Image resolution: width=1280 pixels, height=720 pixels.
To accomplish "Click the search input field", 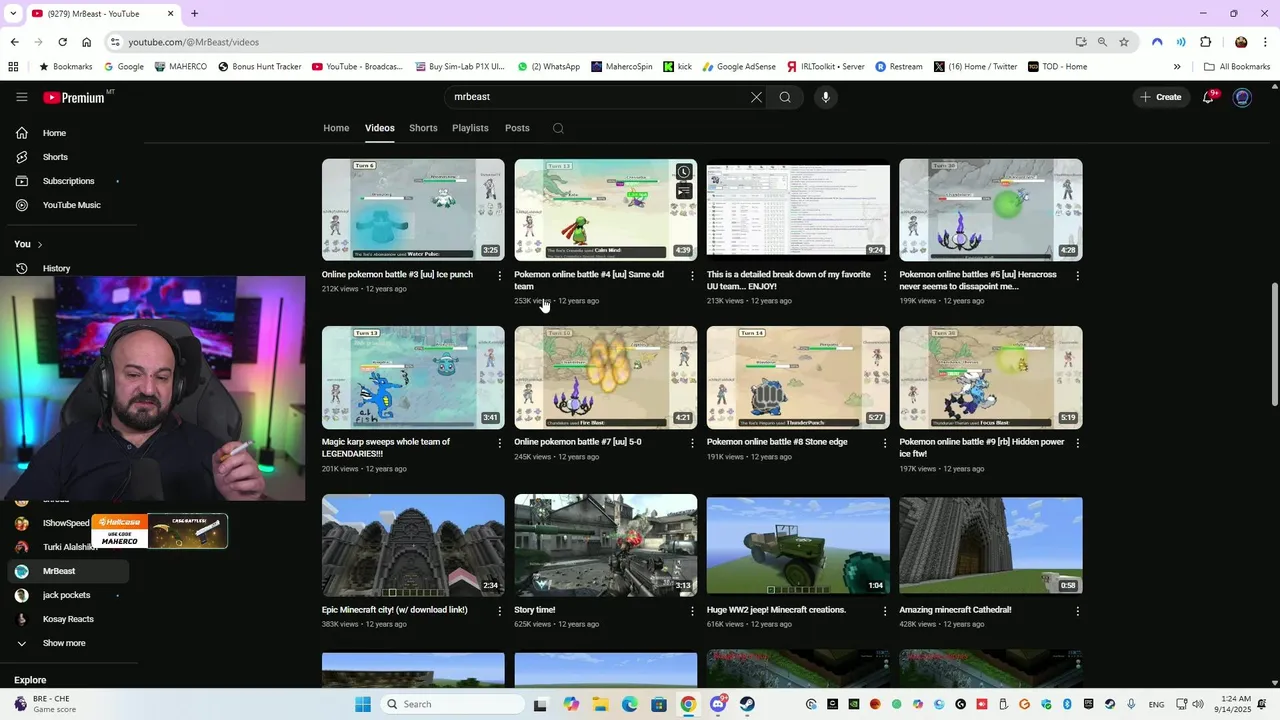I will (x=596, y=97).
